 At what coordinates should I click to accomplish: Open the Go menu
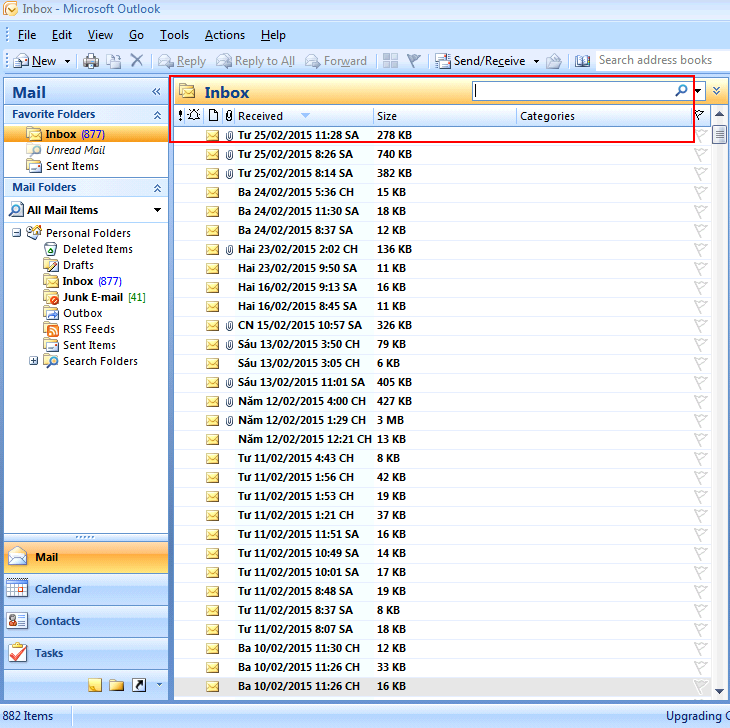point(136,35)
